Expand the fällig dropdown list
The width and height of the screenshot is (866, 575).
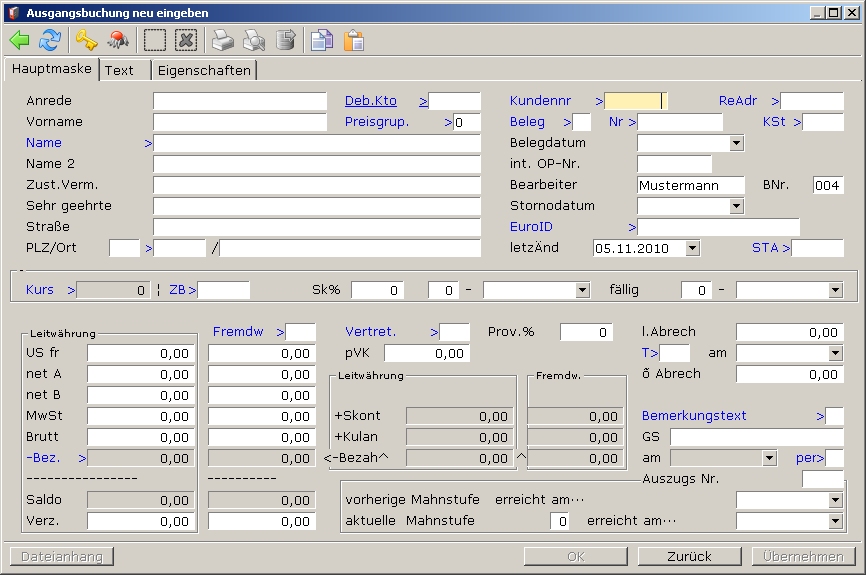pos(836,290)
